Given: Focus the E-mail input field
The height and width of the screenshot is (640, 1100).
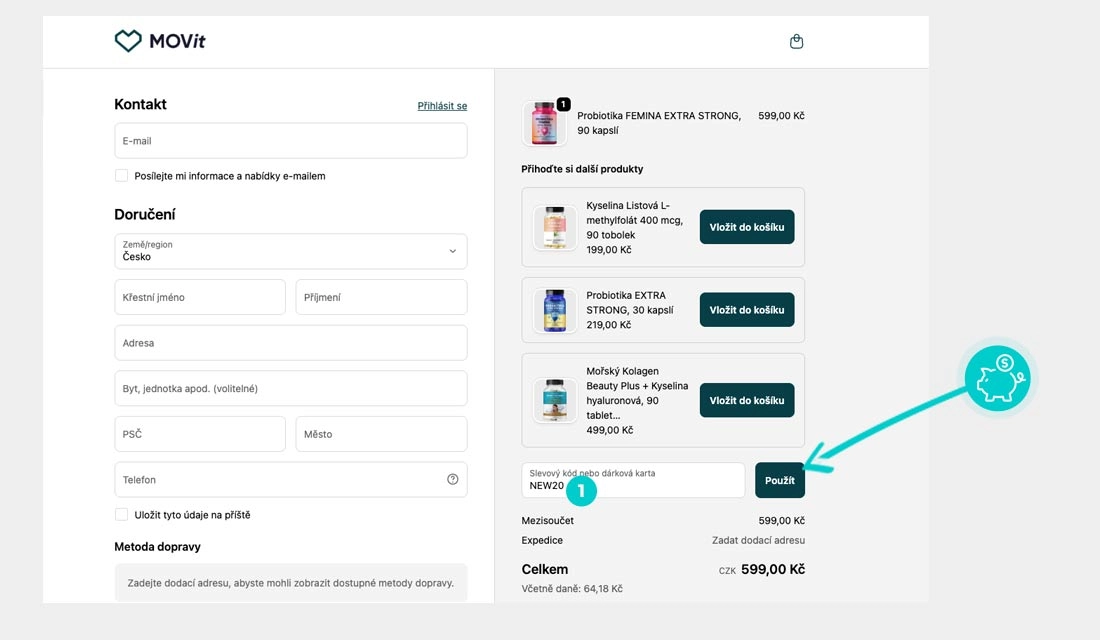Looking at the screenshot, I should pyautogui.click(x=290, y=140).
